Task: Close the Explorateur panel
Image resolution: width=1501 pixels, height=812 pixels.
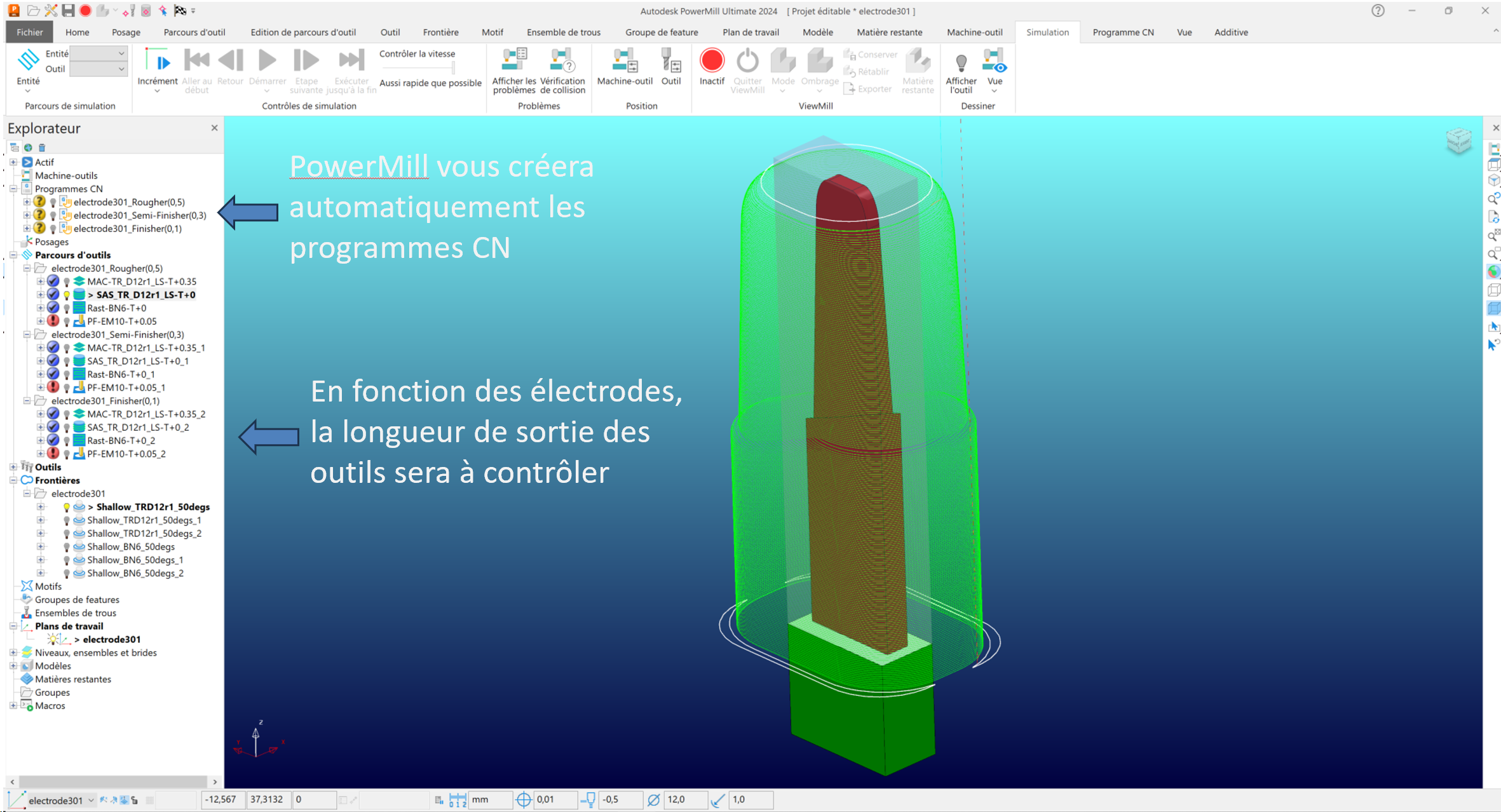Action: pyautogui.click(x=214, y=128)
